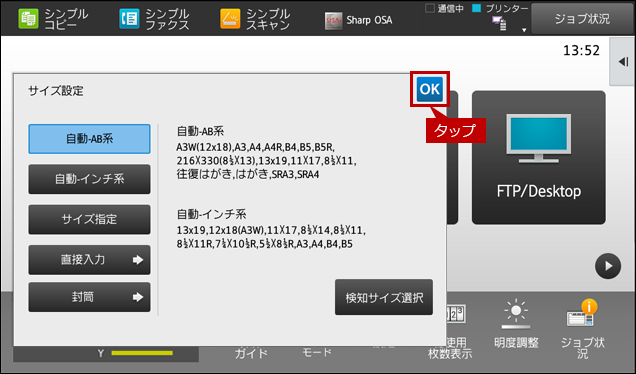The image size is (636, 374).
Task: Select サイズ指定 size option
Action: (x=89, y=219)
